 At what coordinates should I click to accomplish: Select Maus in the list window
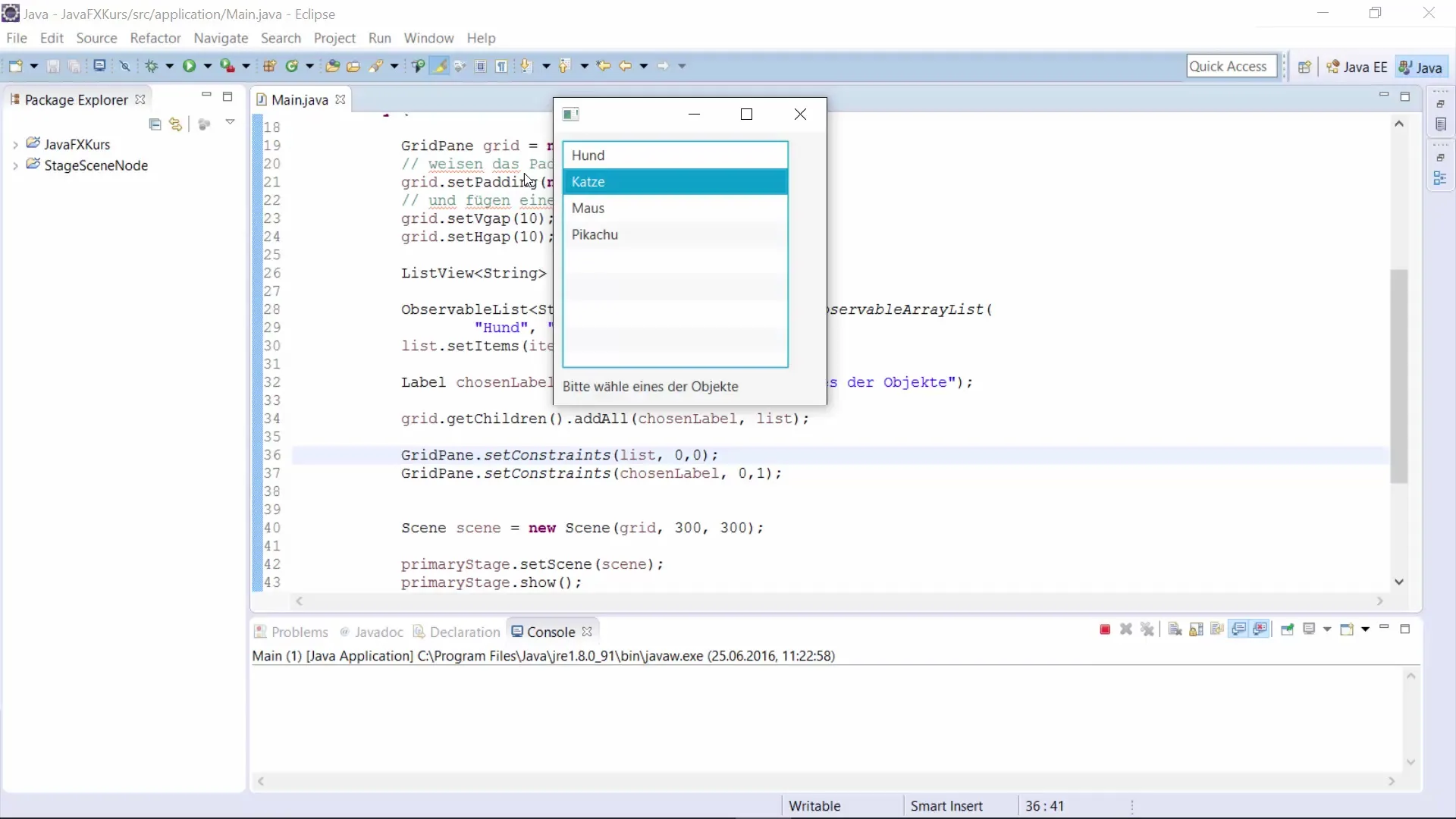coord(675,209)
